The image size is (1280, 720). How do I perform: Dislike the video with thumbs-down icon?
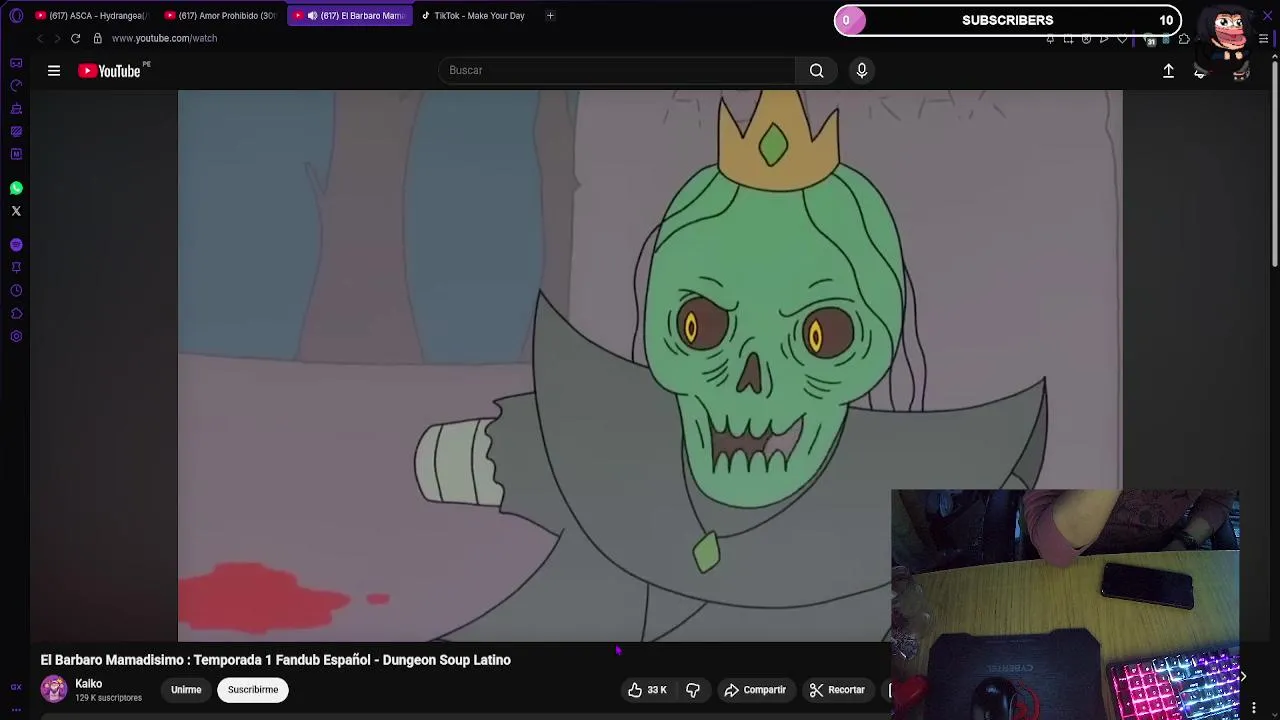(x=693, y=690)
